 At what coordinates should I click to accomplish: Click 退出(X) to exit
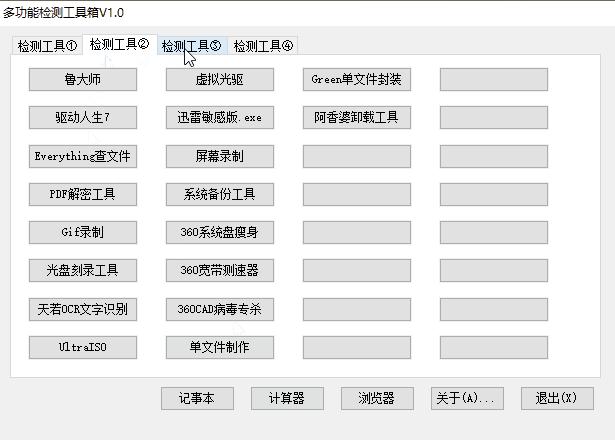pyautogui.click(x=557, y=398)
